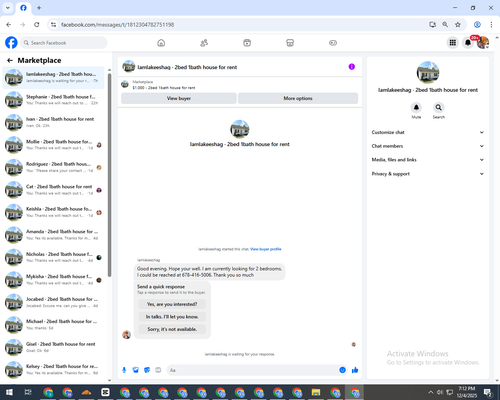Click the back arrow beside Marketplace
The image size is (500, 400).
(10, 60)
